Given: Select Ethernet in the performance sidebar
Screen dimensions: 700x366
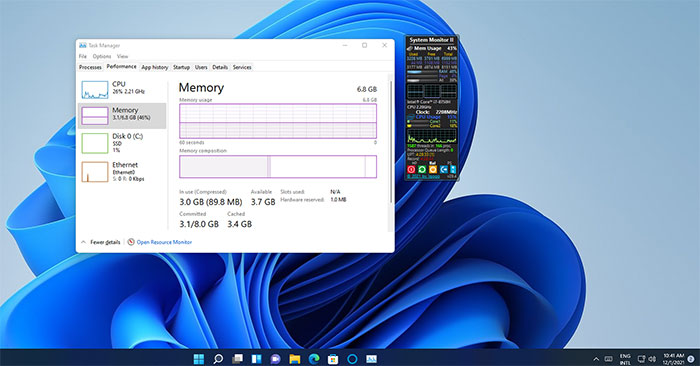Looking at the screenshot, I should pyautogui.click(x=122, y=171).
